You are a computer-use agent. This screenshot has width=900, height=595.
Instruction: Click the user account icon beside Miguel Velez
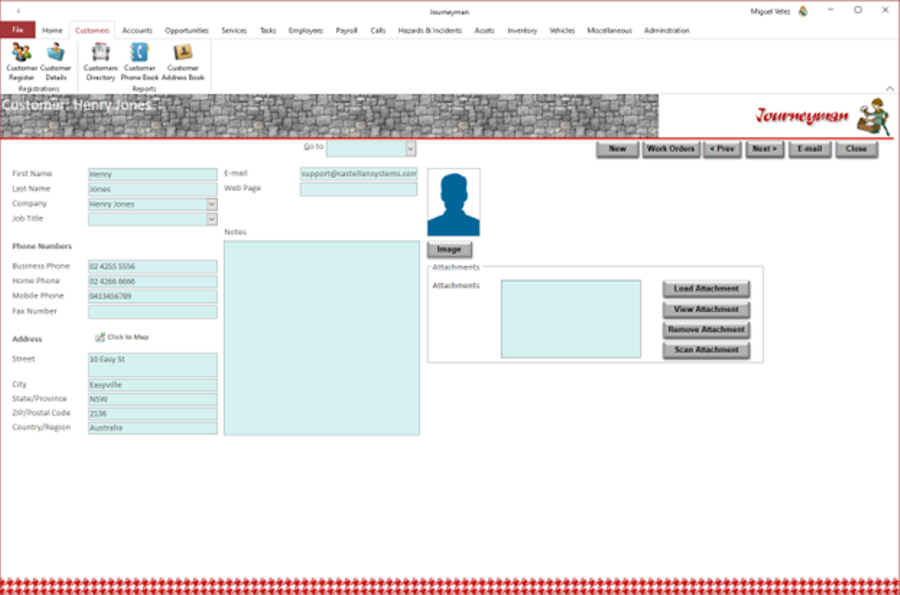pos(803,11)
